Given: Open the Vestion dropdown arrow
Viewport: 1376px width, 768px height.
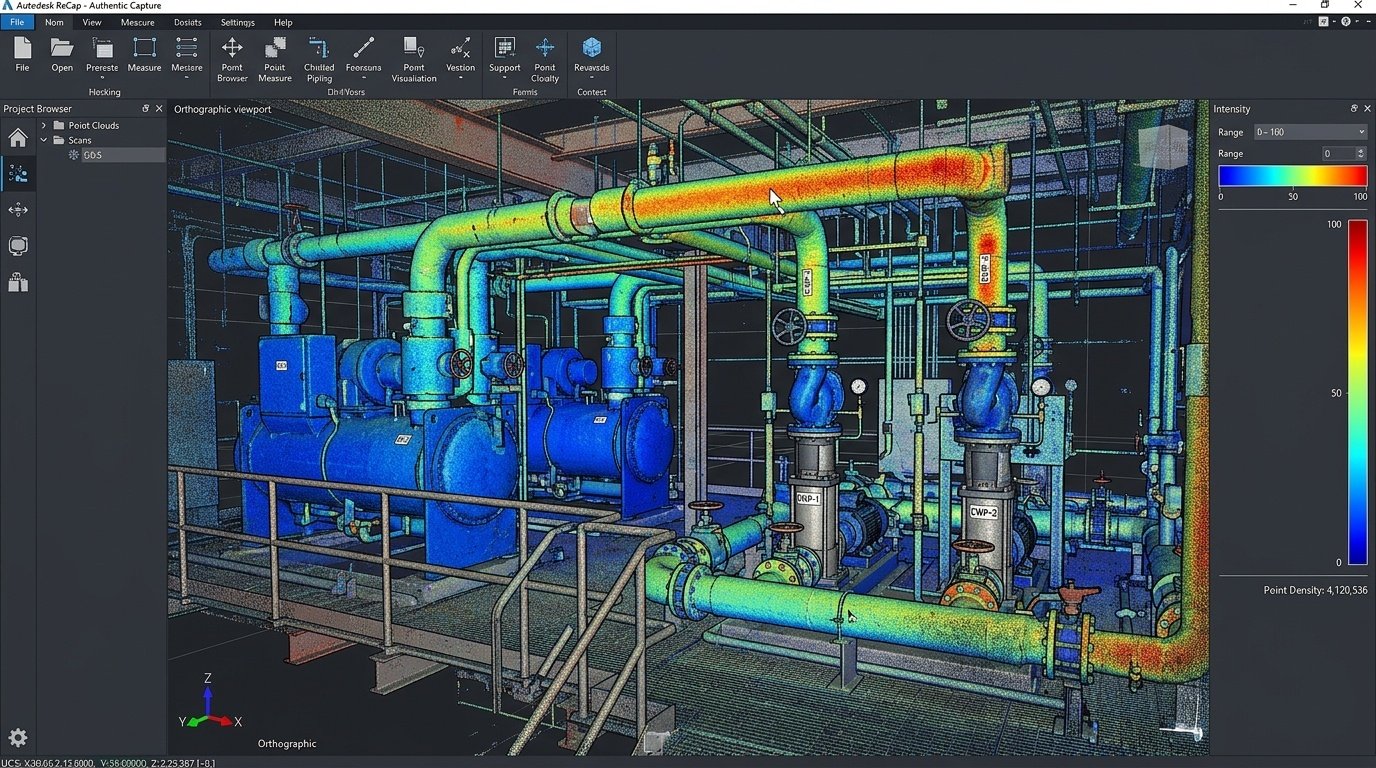Looking at the screenshot, I should point(460,78).
